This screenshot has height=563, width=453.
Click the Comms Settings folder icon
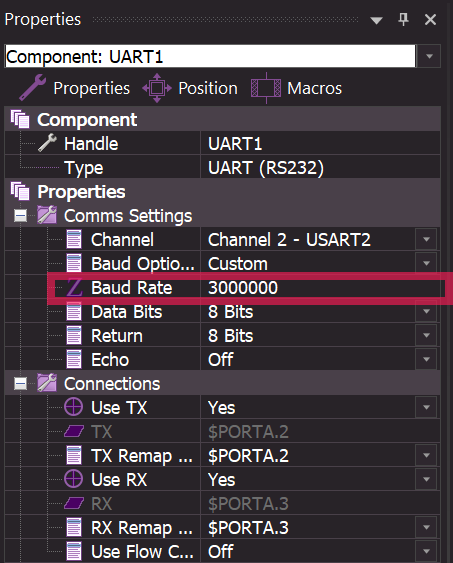[x=47, y=215]
